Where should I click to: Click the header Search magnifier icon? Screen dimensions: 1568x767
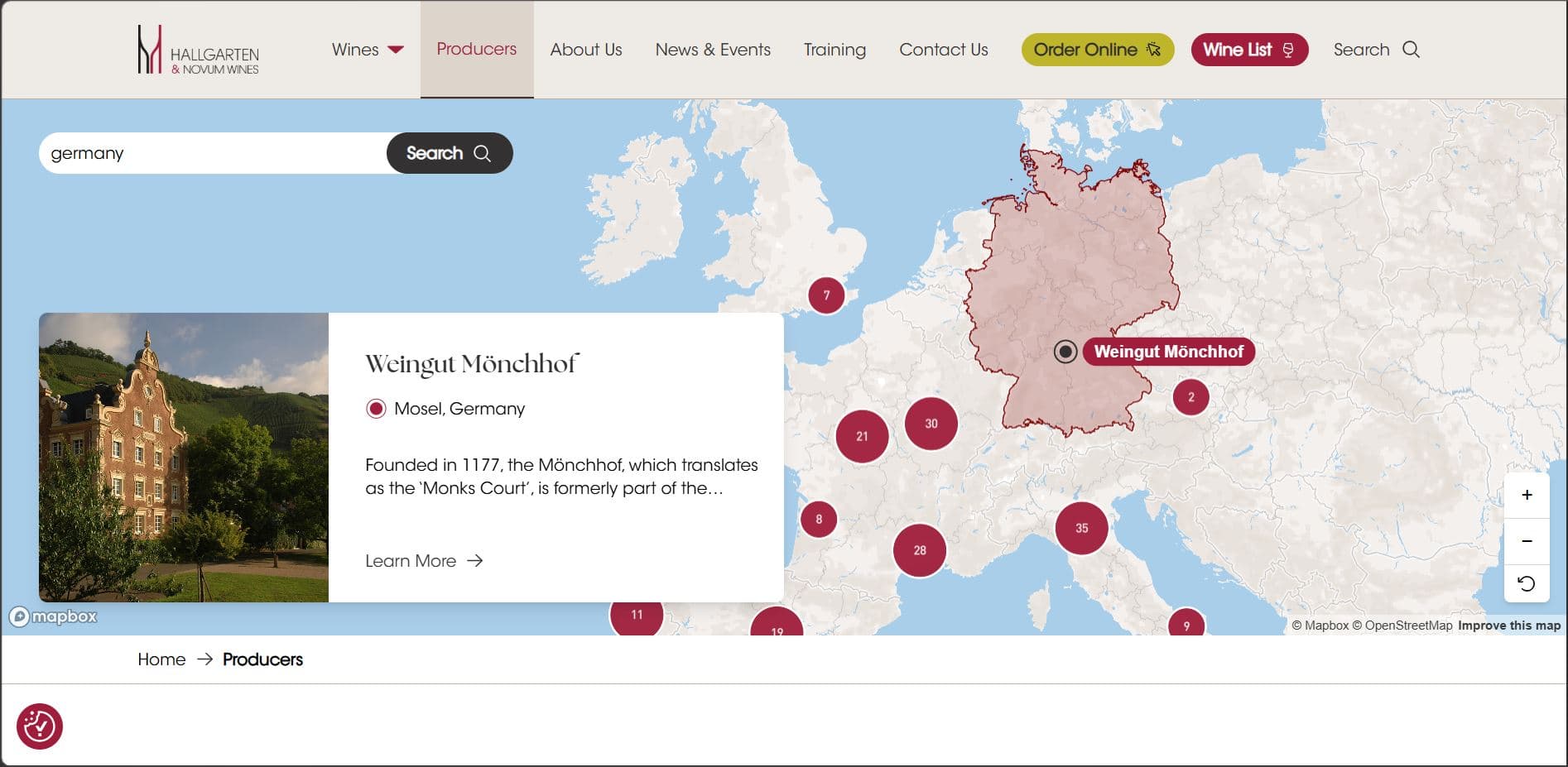pos(1412,50)
